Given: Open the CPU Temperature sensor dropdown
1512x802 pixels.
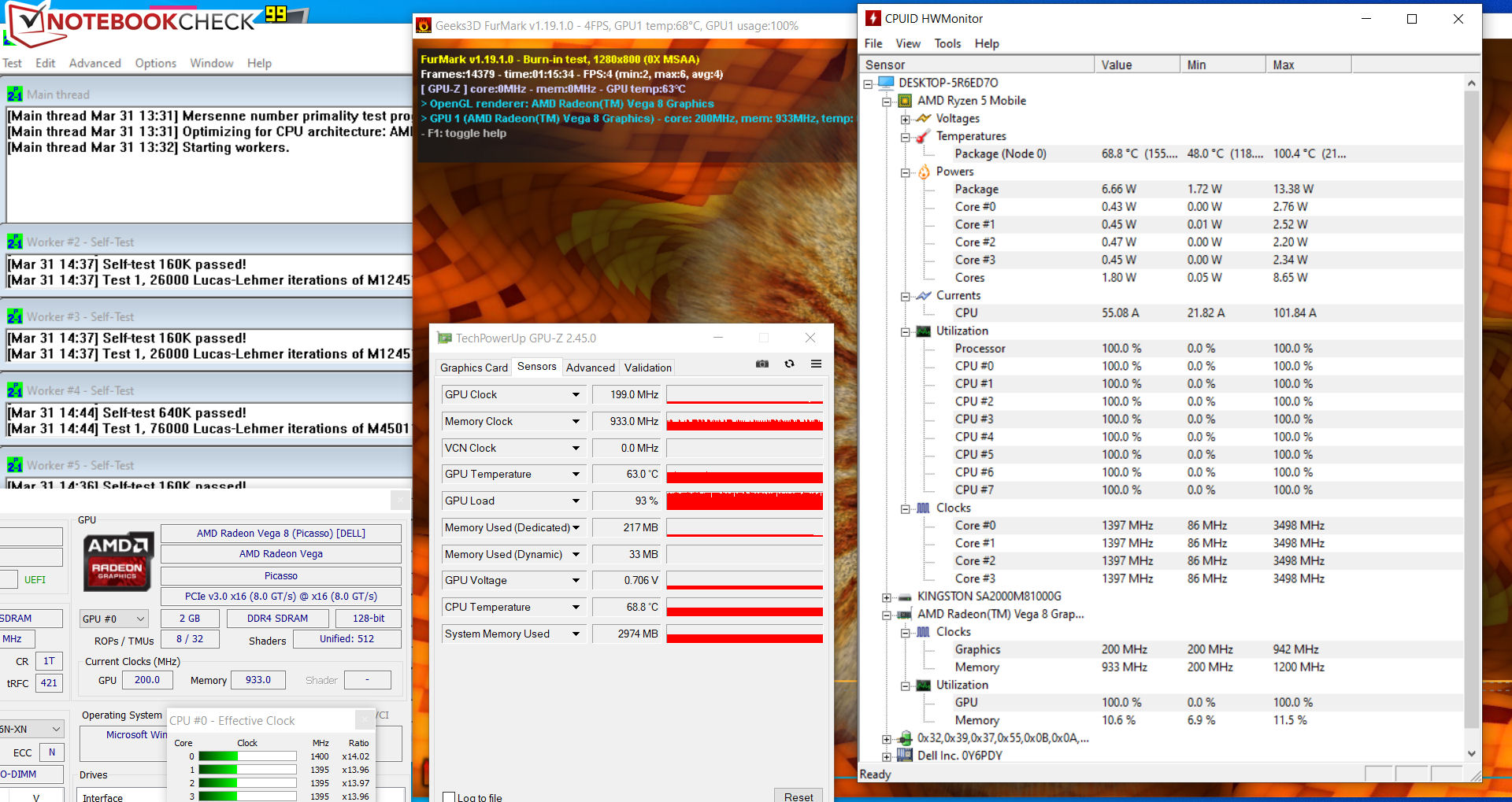Looking at the screenshot, I should pyautogui.click(x=576, y=608).
